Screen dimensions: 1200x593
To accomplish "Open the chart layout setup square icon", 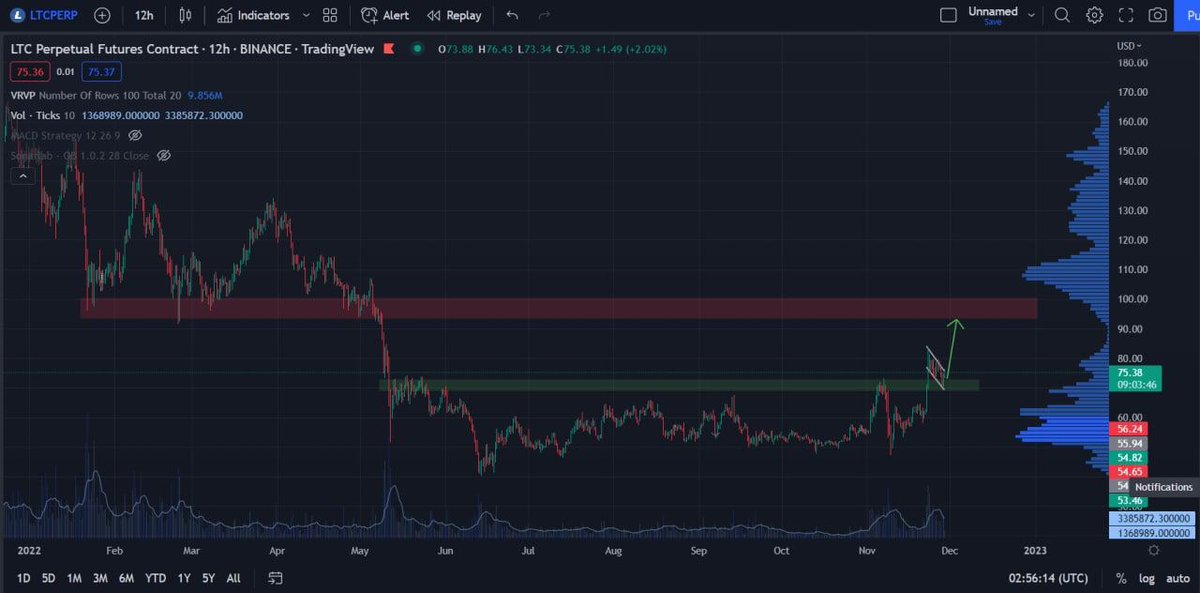I will (948, 15).
